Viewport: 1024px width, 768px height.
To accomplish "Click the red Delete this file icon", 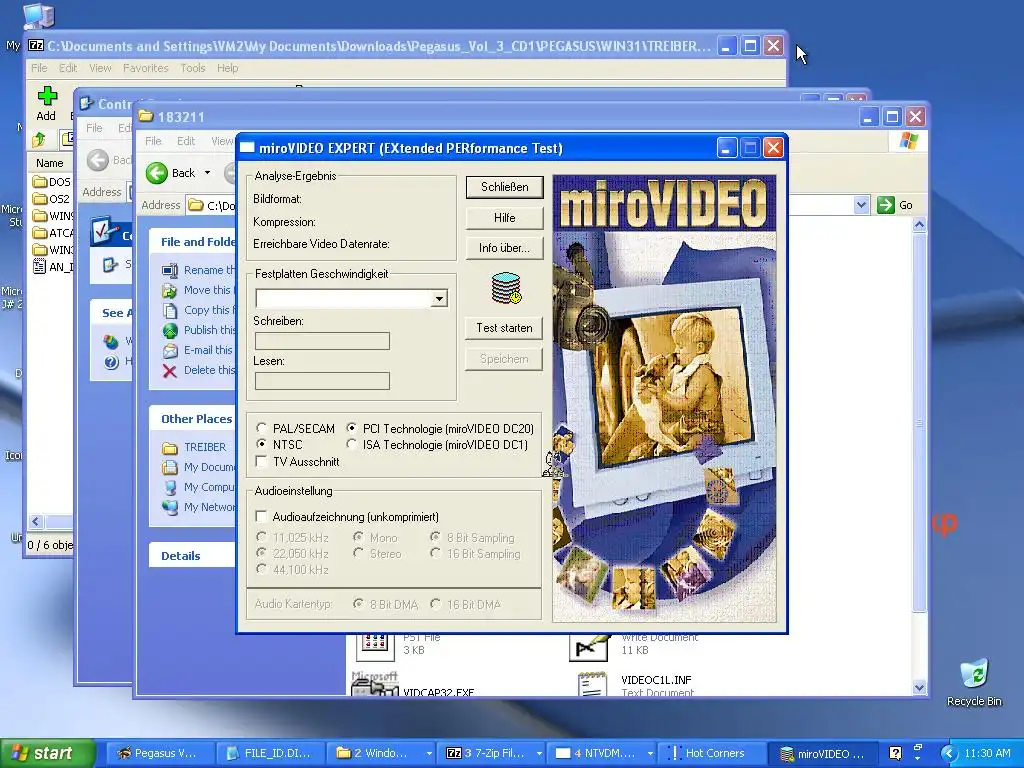I will point(170,370).
